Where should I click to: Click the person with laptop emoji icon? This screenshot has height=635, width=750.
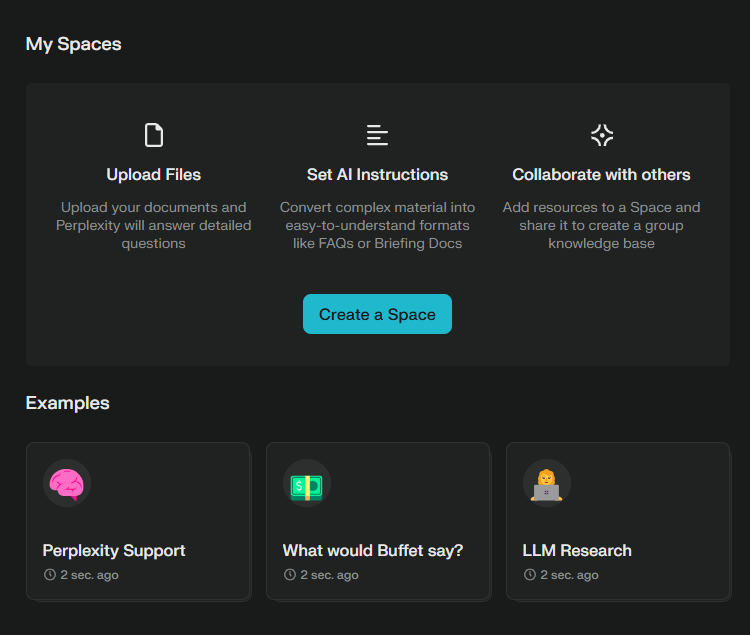coord(546,484)
